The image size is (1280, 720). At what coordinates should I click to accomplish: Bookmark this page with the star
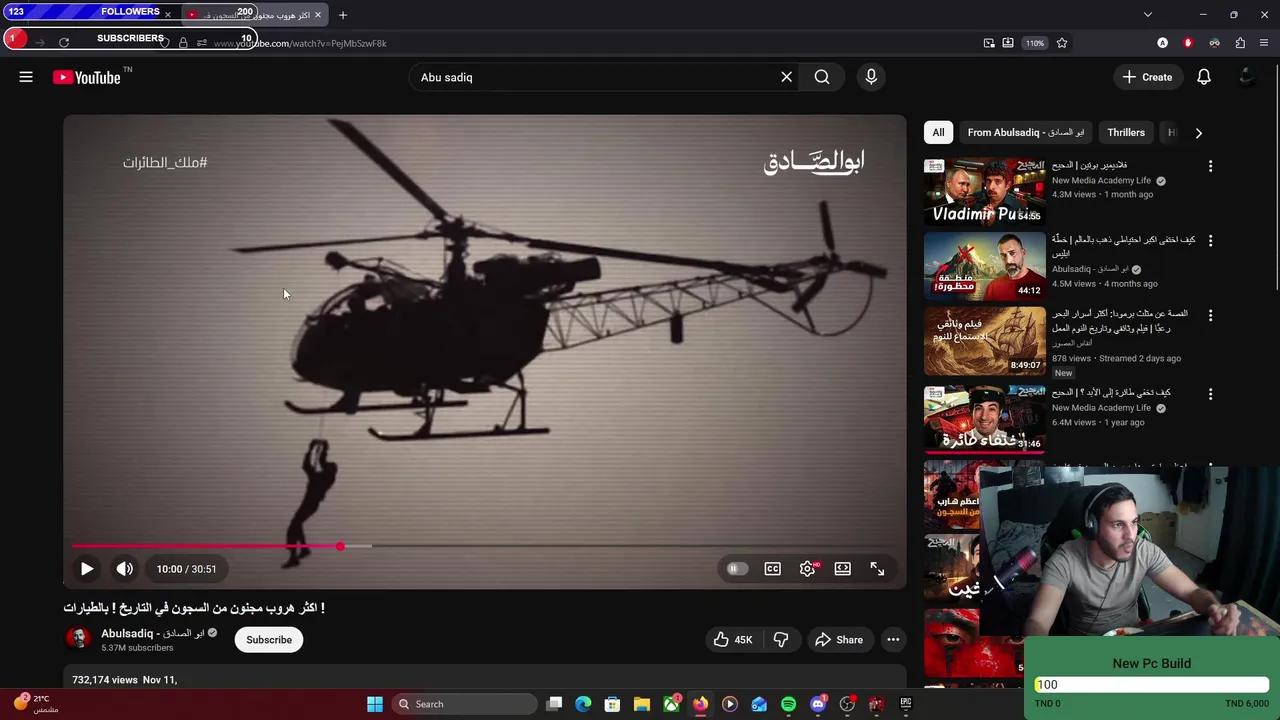(x=1062, y=43)
